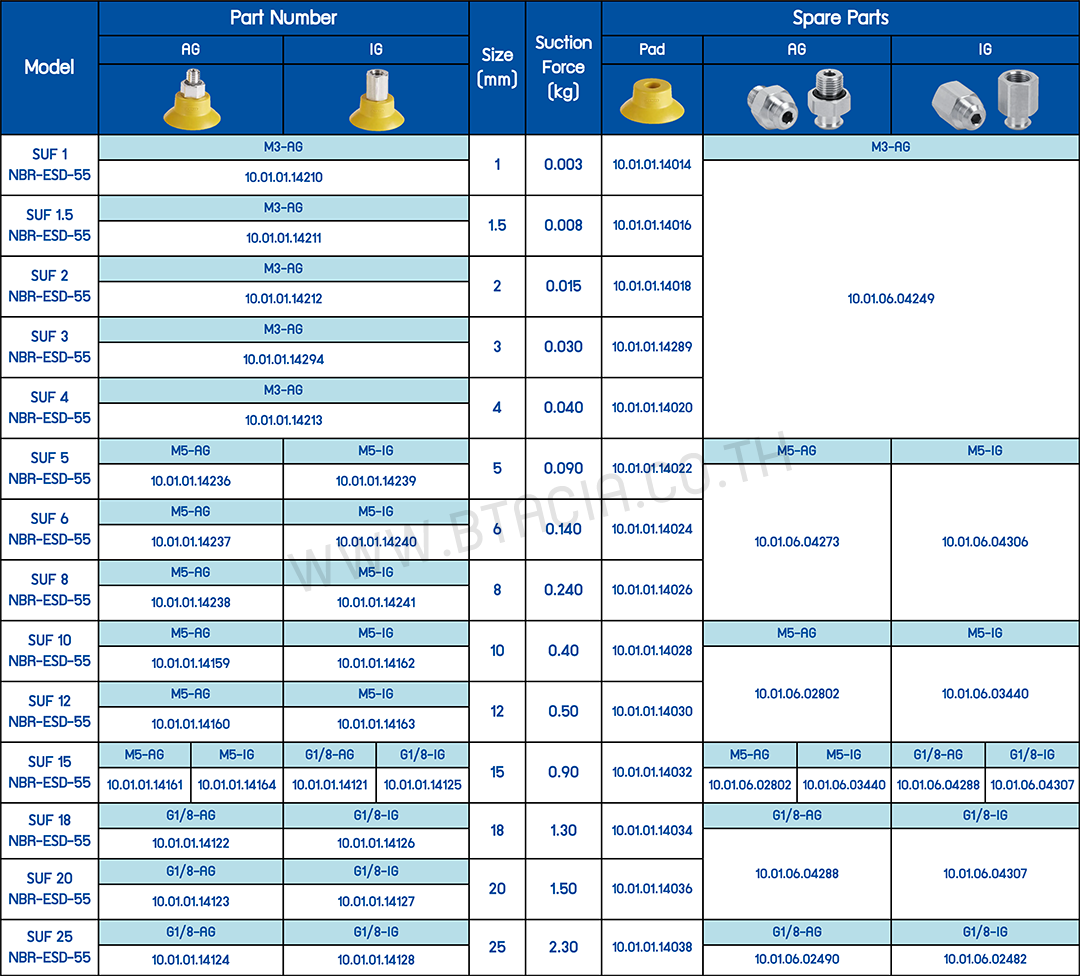The image size is (1080, 976).
Task: Click the 'Size (mm)' column header
Action: [x=497, y=67]
